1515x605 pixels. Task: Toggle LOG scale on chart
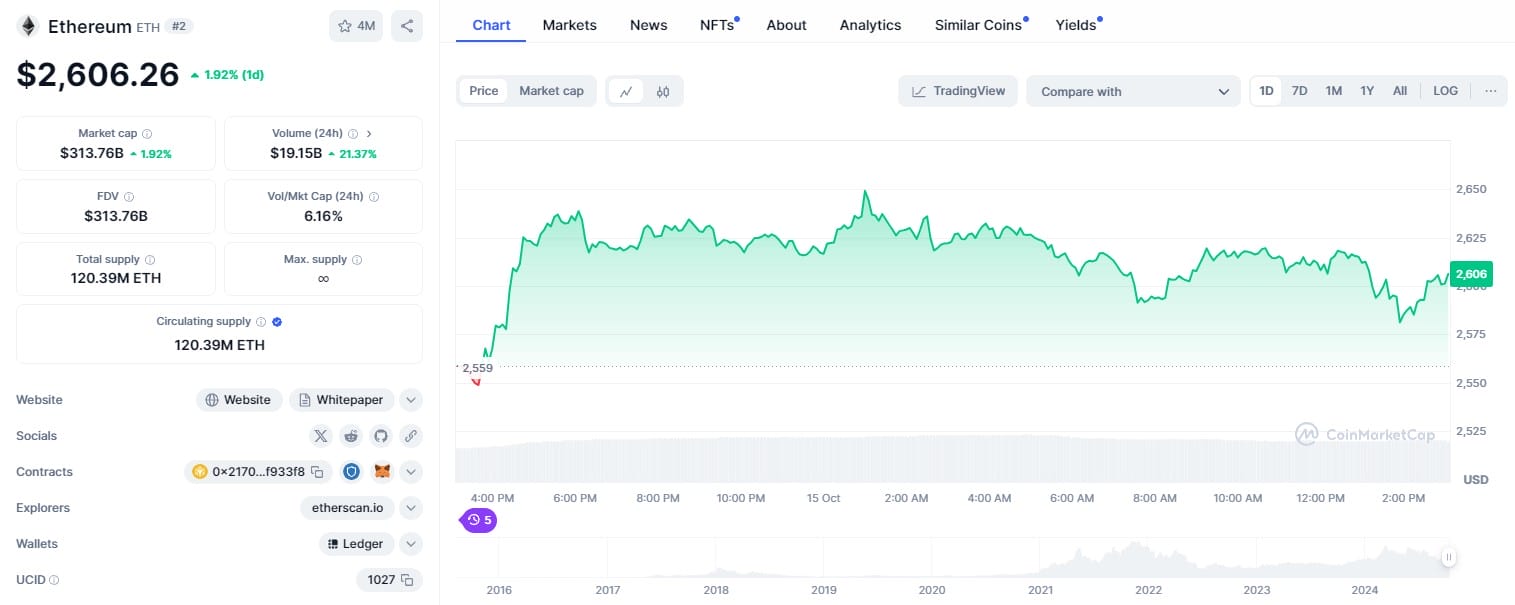click(1445, 91)
